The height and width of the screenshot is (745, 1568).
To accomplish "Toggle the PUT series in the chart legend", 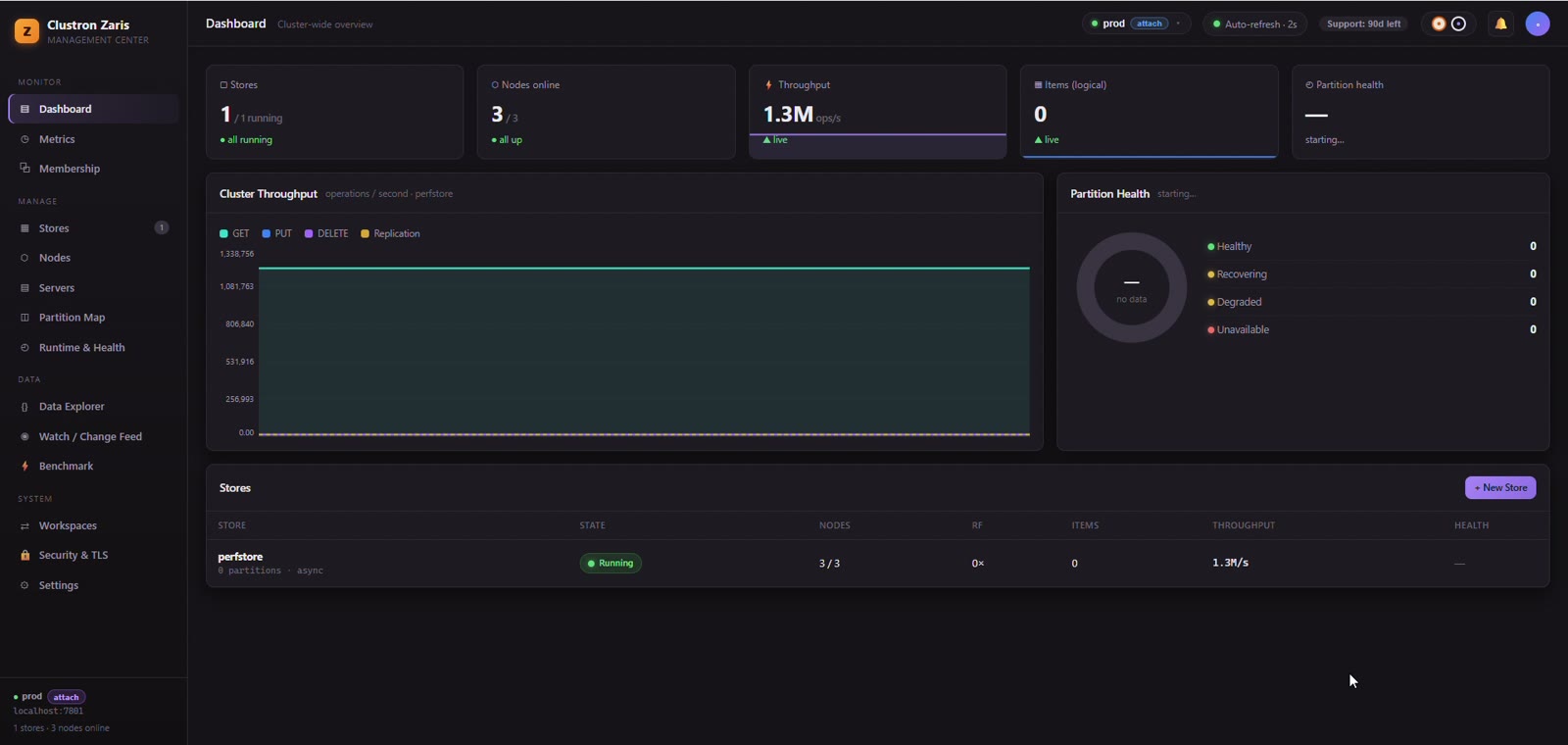I will (277, 233).
